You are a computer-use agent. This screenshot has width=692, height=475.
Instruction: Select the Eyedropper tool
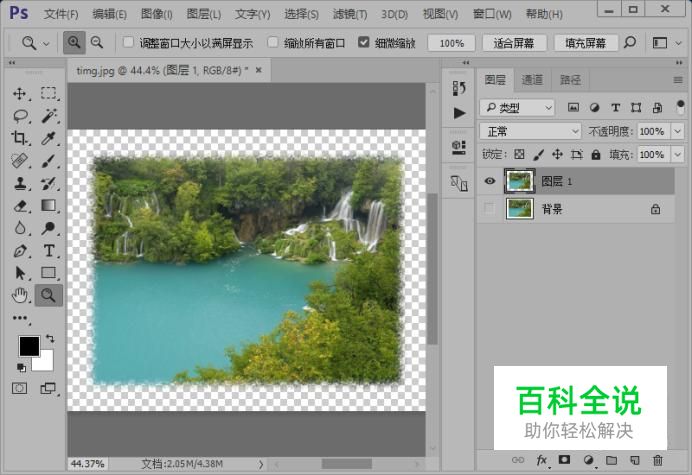[48, 138]
